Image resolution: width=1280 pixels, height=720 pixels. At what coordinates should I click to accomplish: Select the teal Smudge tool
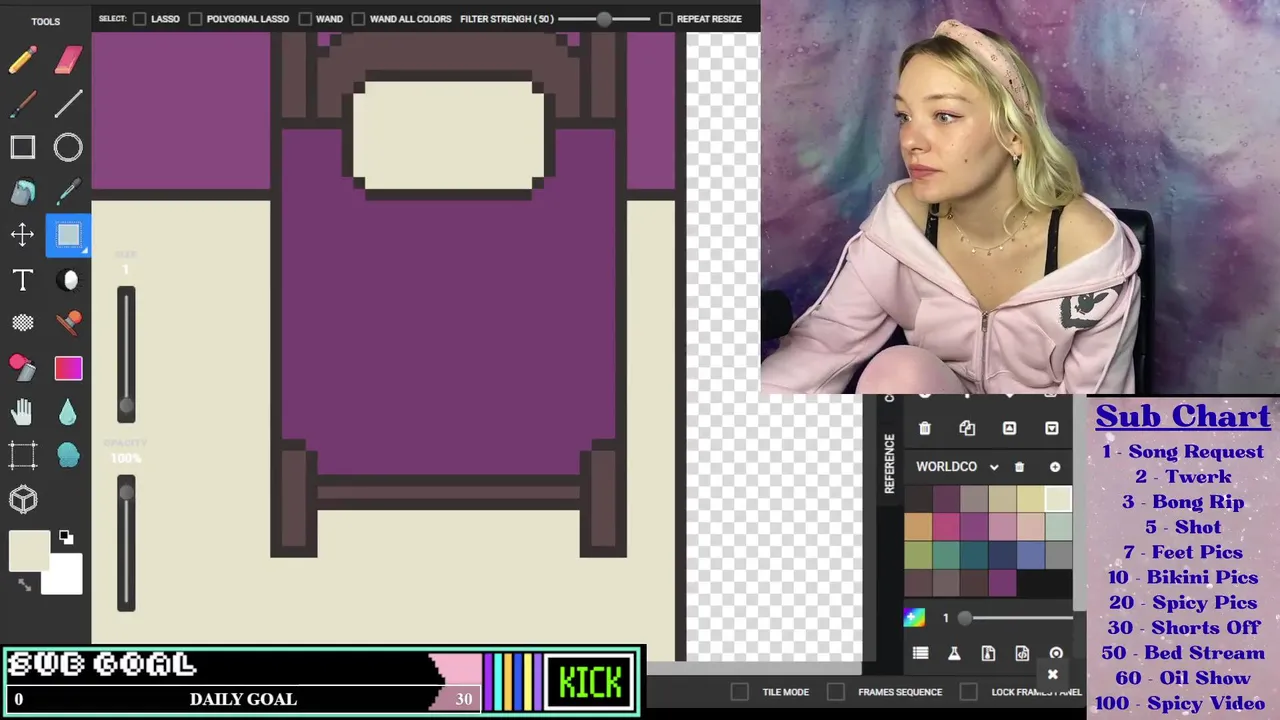click(x=68, y=455)
